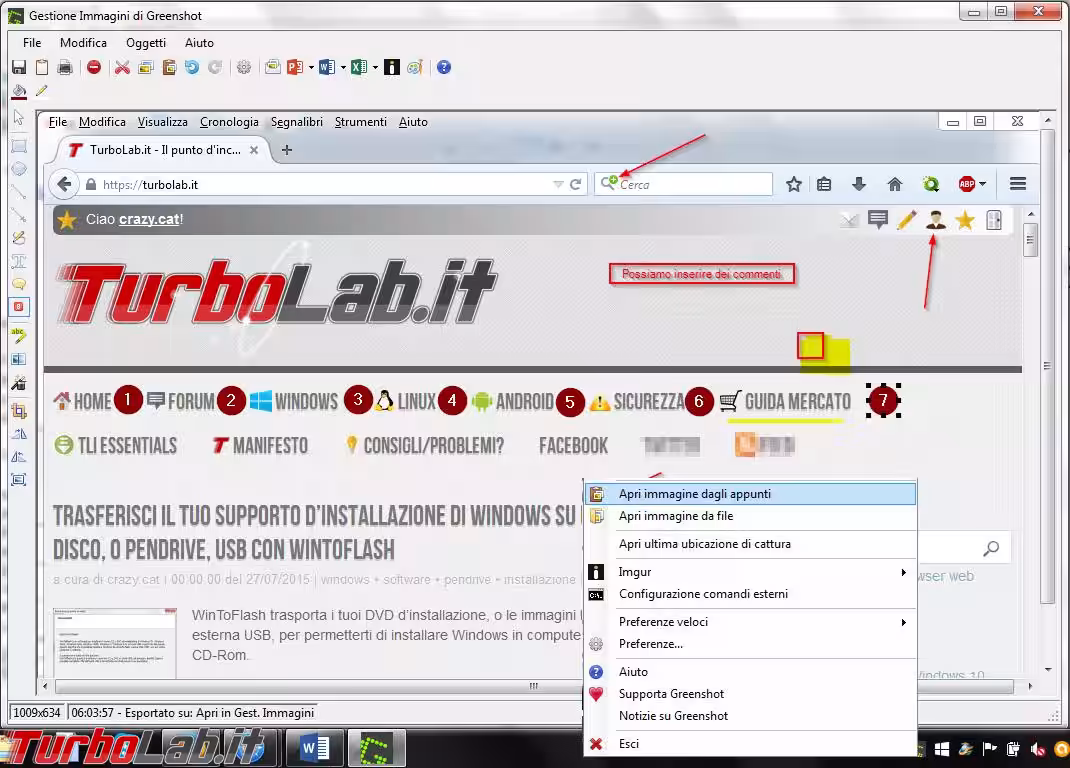Choose Apri immagine dagli appunti

pyautogui.click(x=750, y=494)
